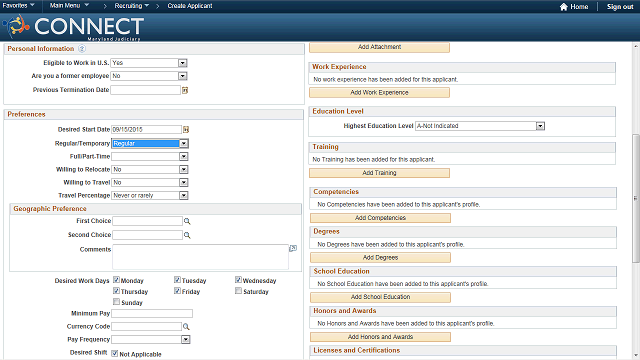Click the vertical page scrollbar

tap(636, 198)
